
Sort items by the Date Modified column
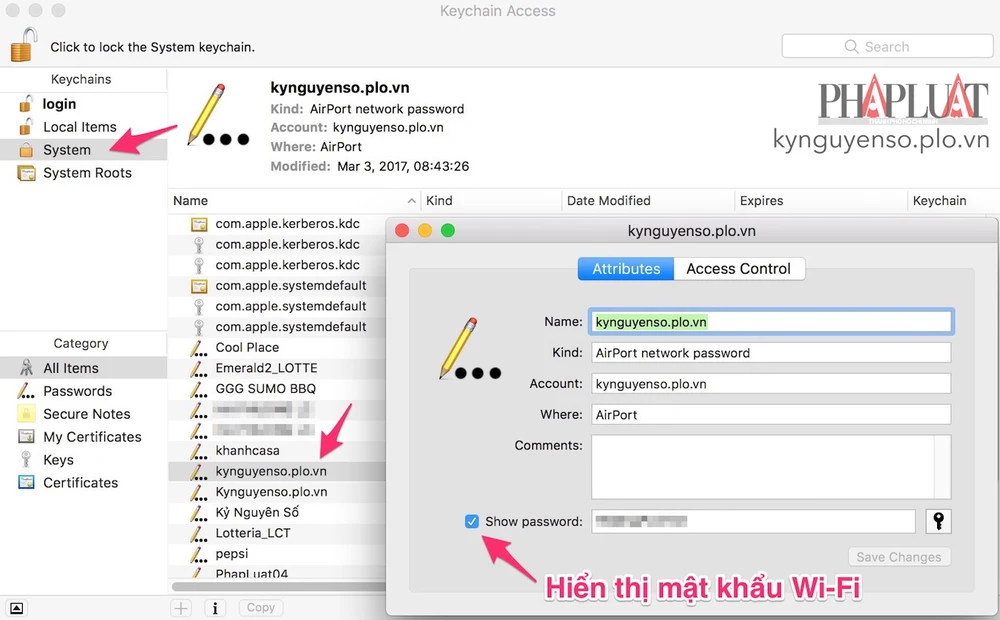[608, 200]
